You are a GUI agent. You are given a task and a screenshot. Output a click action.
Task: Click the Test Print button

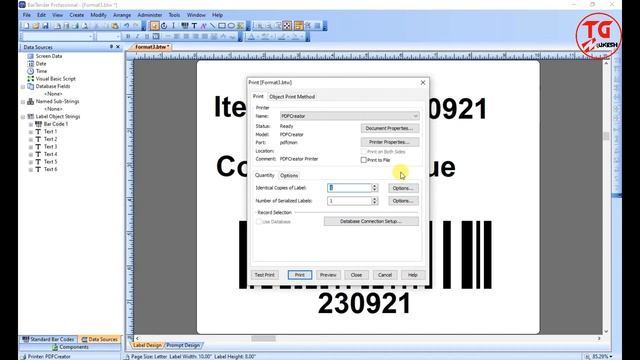(x=264, y=275)
